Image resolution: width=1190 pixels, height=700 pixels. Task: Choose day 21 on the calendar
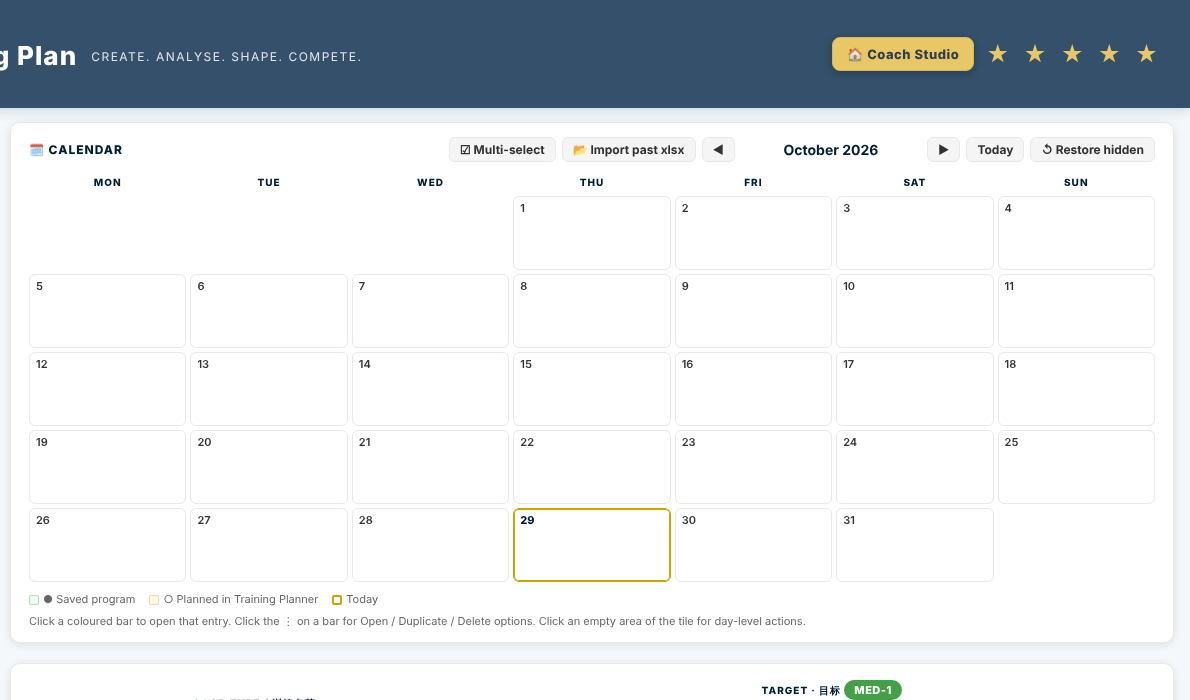click(430, 467)
